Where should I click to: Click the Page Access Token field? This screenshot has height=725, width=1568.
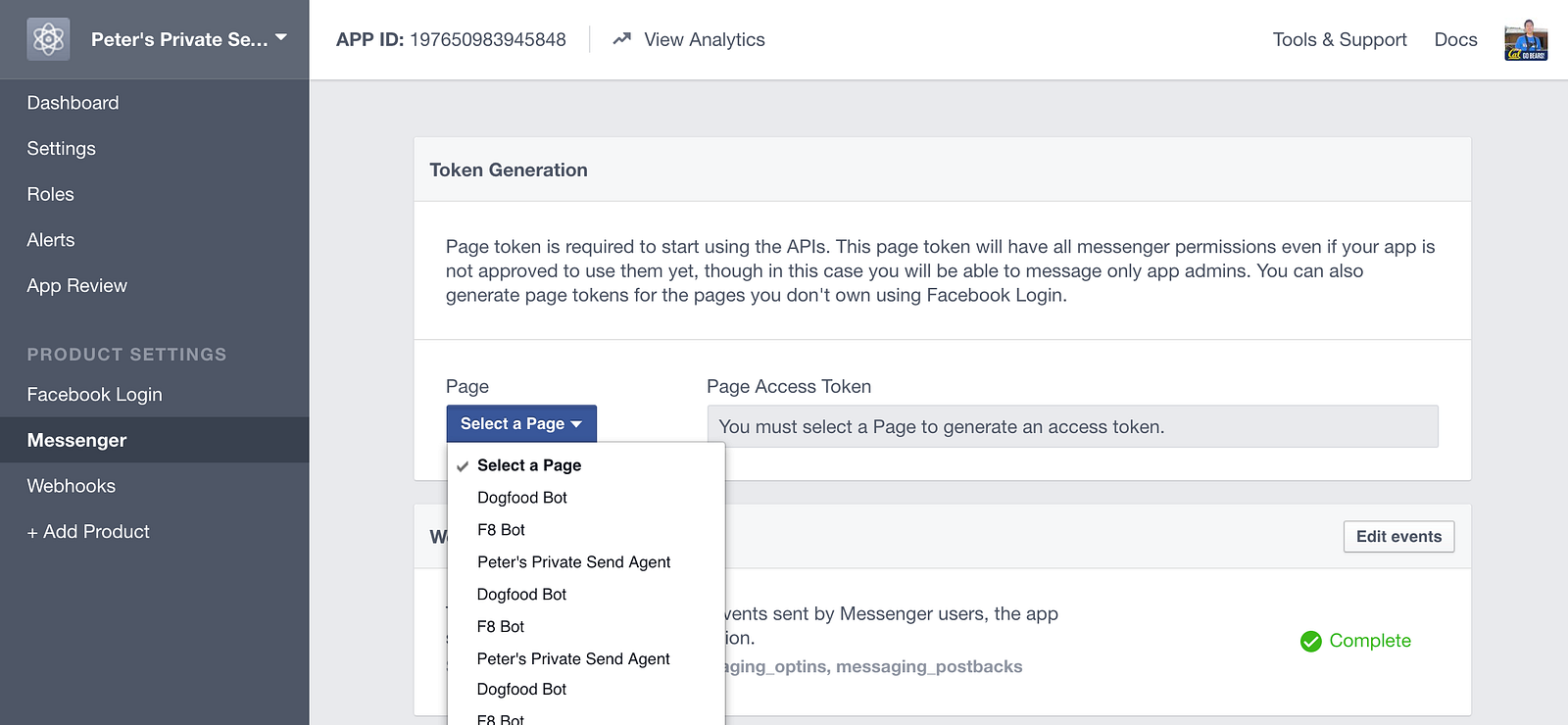1071,427
